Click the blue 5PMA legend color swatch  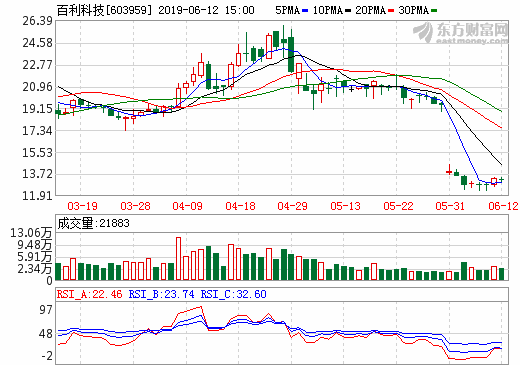click(305, 11)
